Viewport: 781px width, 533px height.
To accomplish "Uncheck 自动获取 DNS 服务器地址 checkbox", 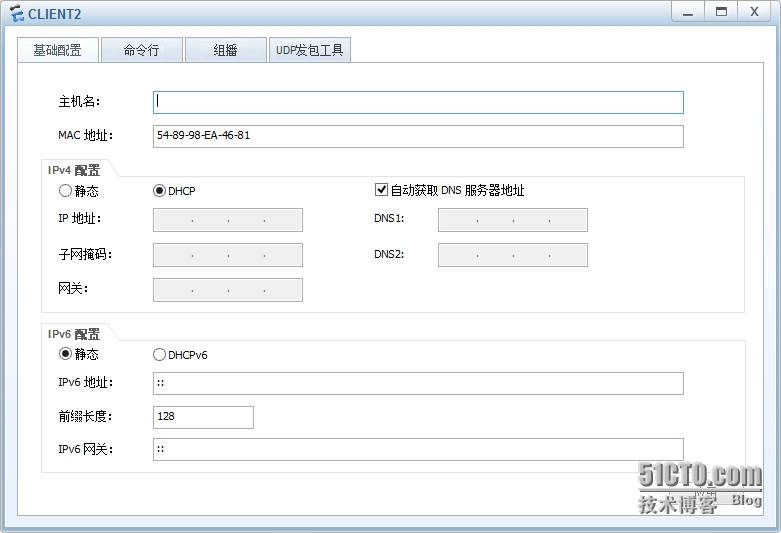I will pos(381,190).
